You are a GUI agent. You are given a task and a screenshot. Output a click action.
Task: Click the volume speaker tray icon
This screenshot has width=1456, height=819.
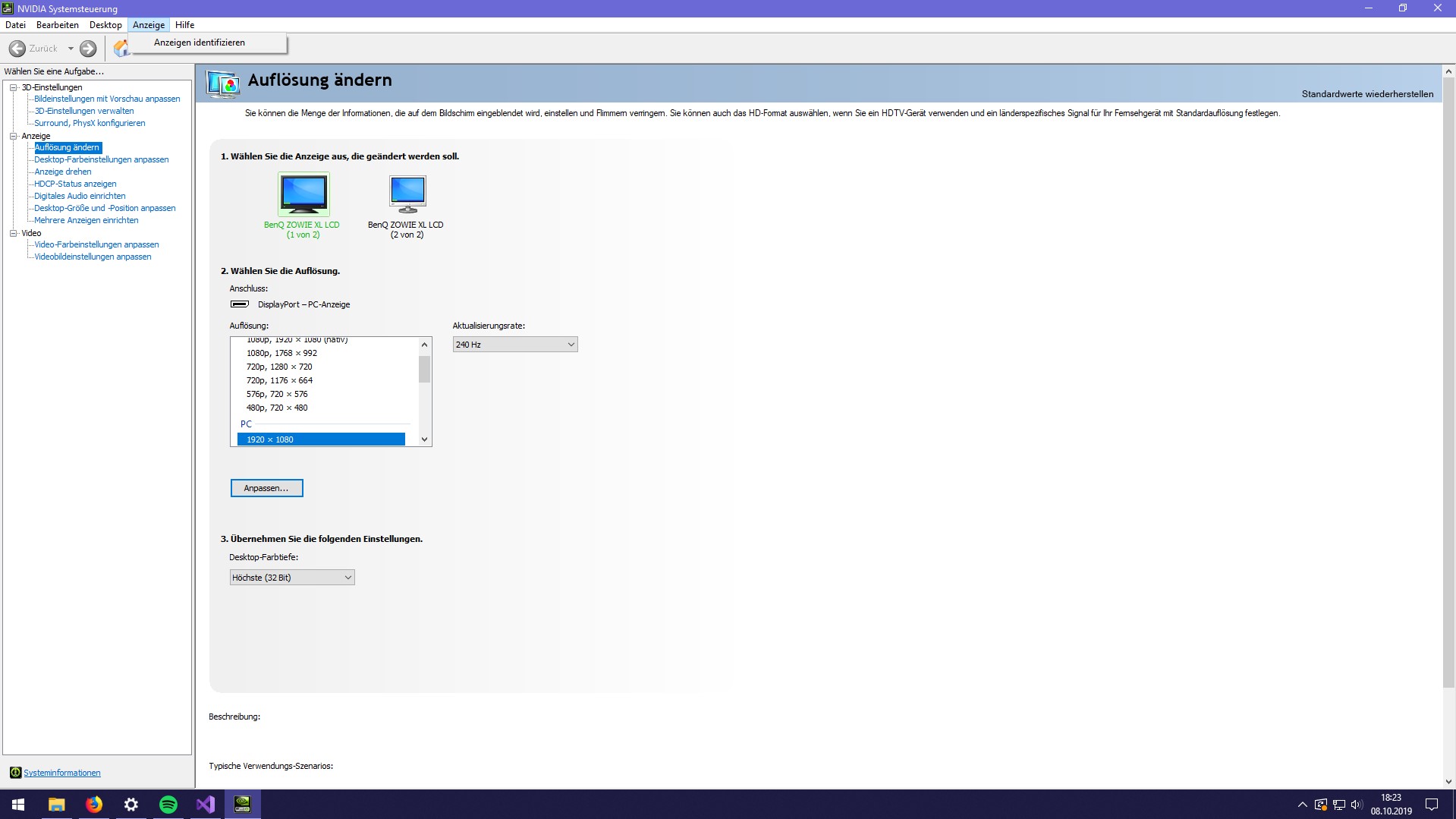coord(1357,805)
